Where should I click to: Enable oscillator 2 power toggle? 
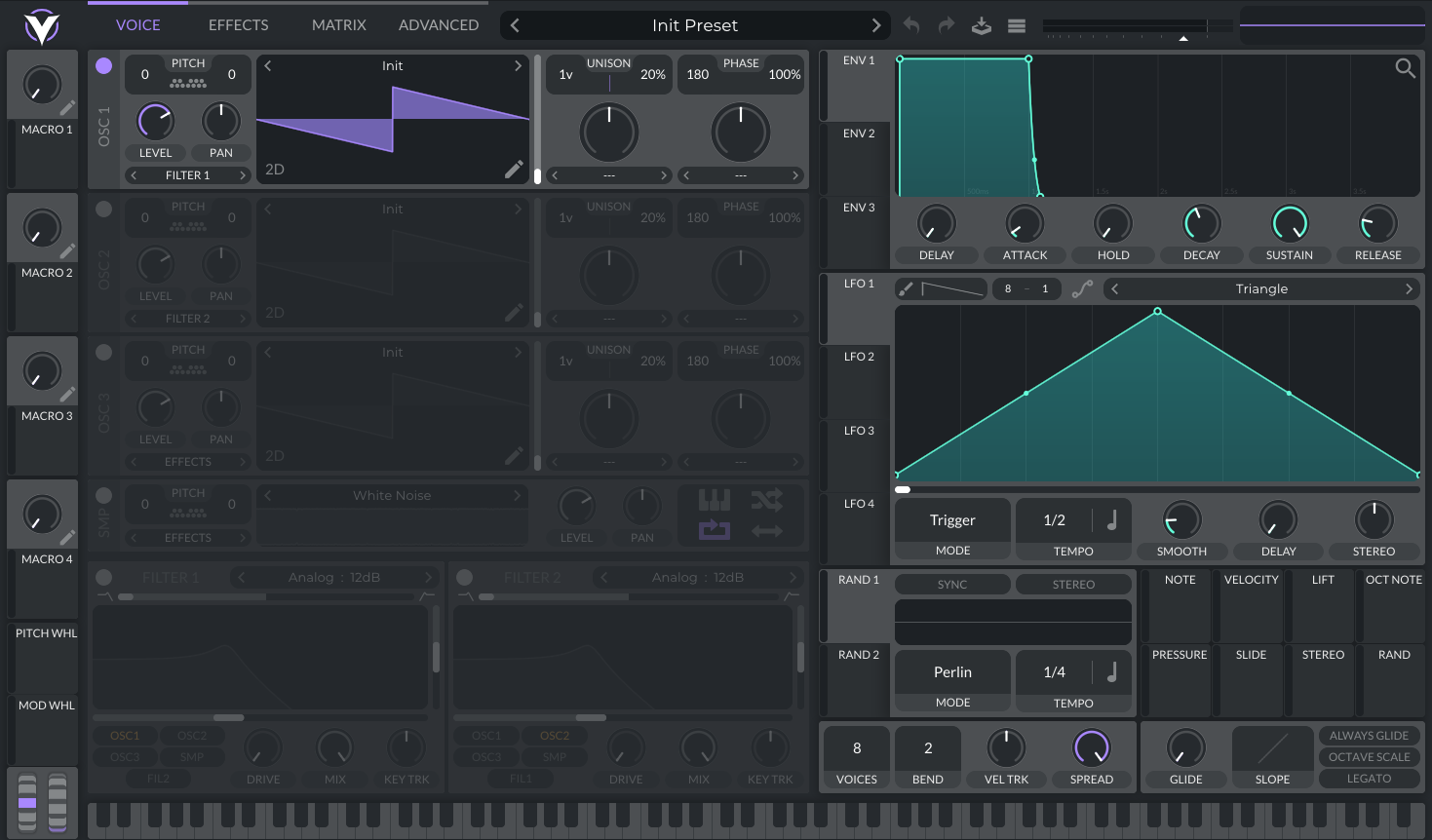[104, 209]
